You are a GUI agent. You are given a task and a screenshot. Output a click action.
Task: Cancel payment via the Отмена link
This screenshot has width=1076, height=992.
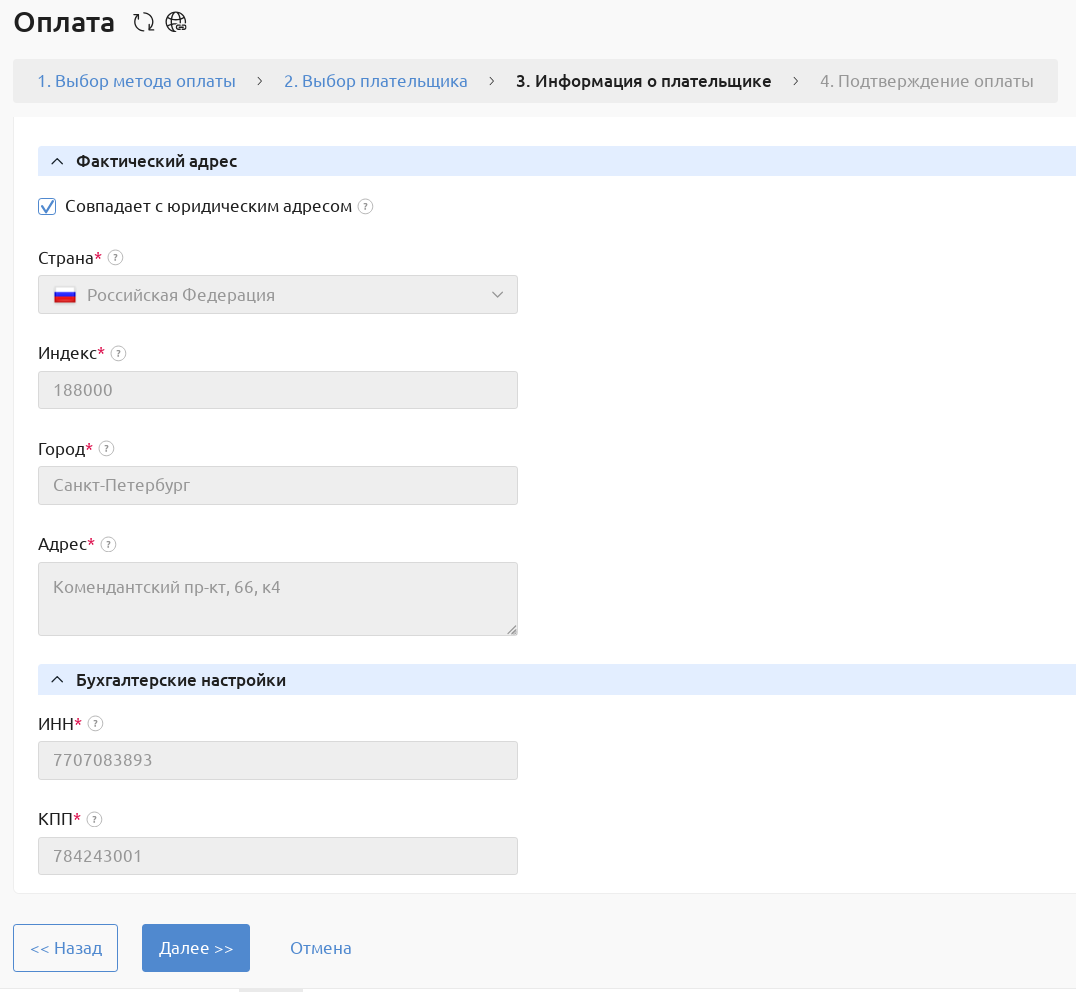[320, 947]
